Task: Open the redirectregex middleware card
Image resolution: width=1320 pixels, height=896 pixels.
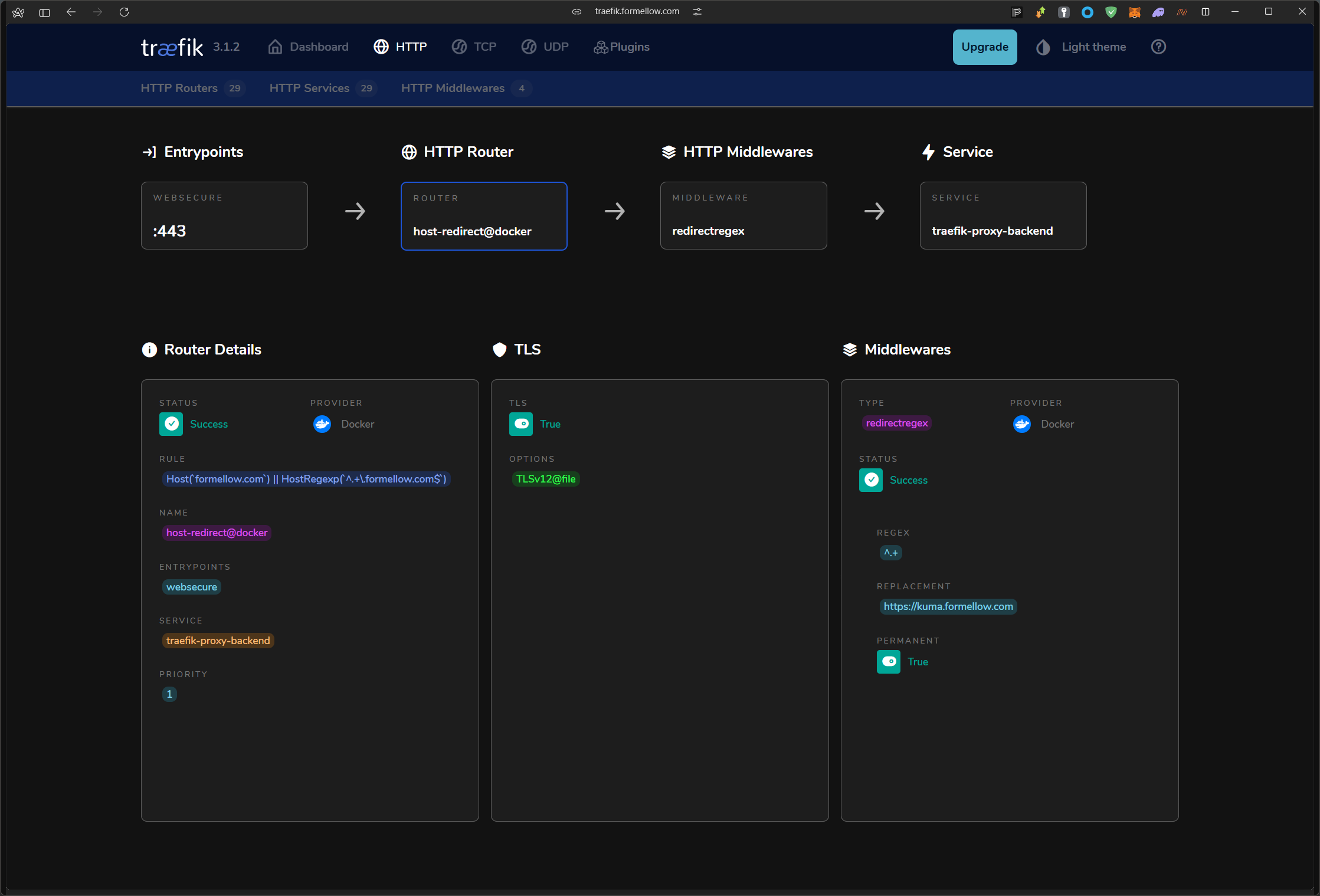Action: (743, 216)
